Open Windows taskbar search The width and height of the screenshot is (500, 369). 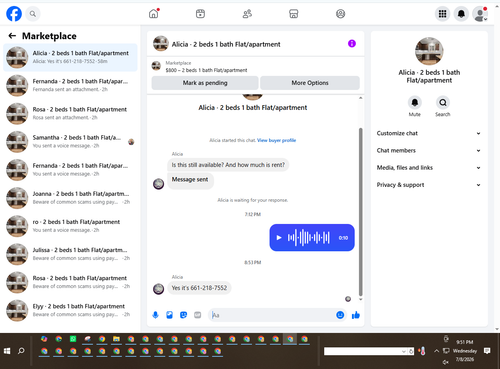[21, 351]
